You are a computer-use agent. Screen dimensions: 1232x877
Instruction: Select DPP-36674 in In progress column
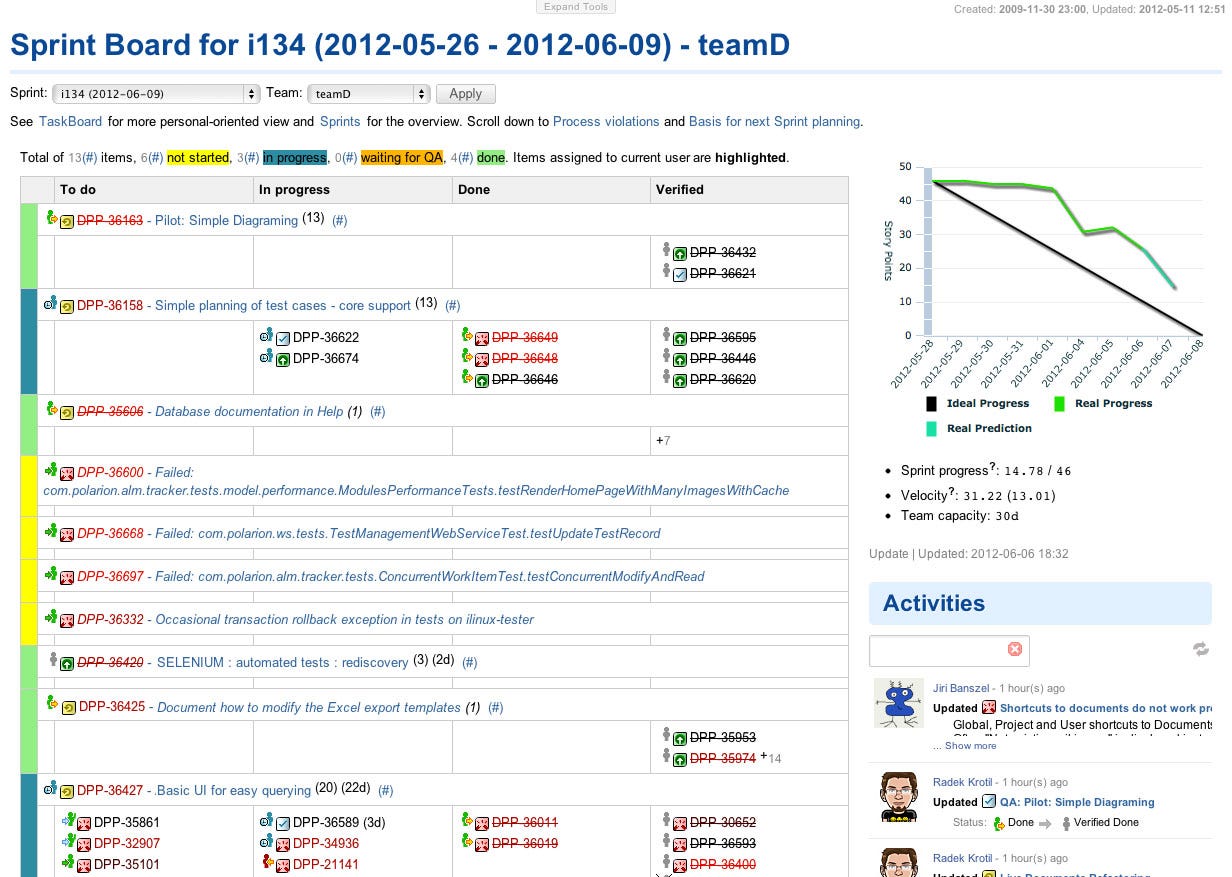click(326, 358)
